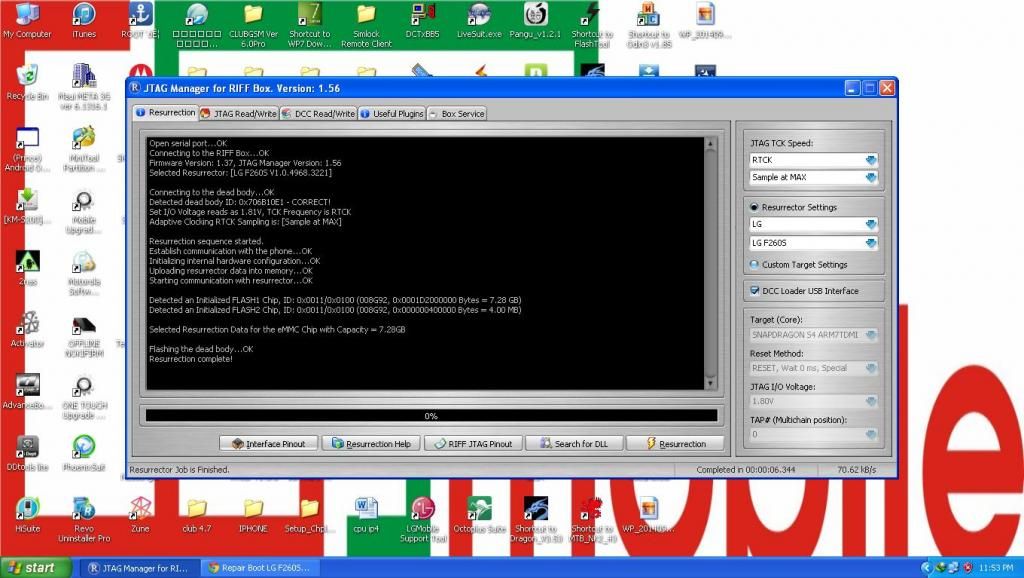Select the LiveSuit.exe desktop icon
The image size is (1024, 578).
479,20
